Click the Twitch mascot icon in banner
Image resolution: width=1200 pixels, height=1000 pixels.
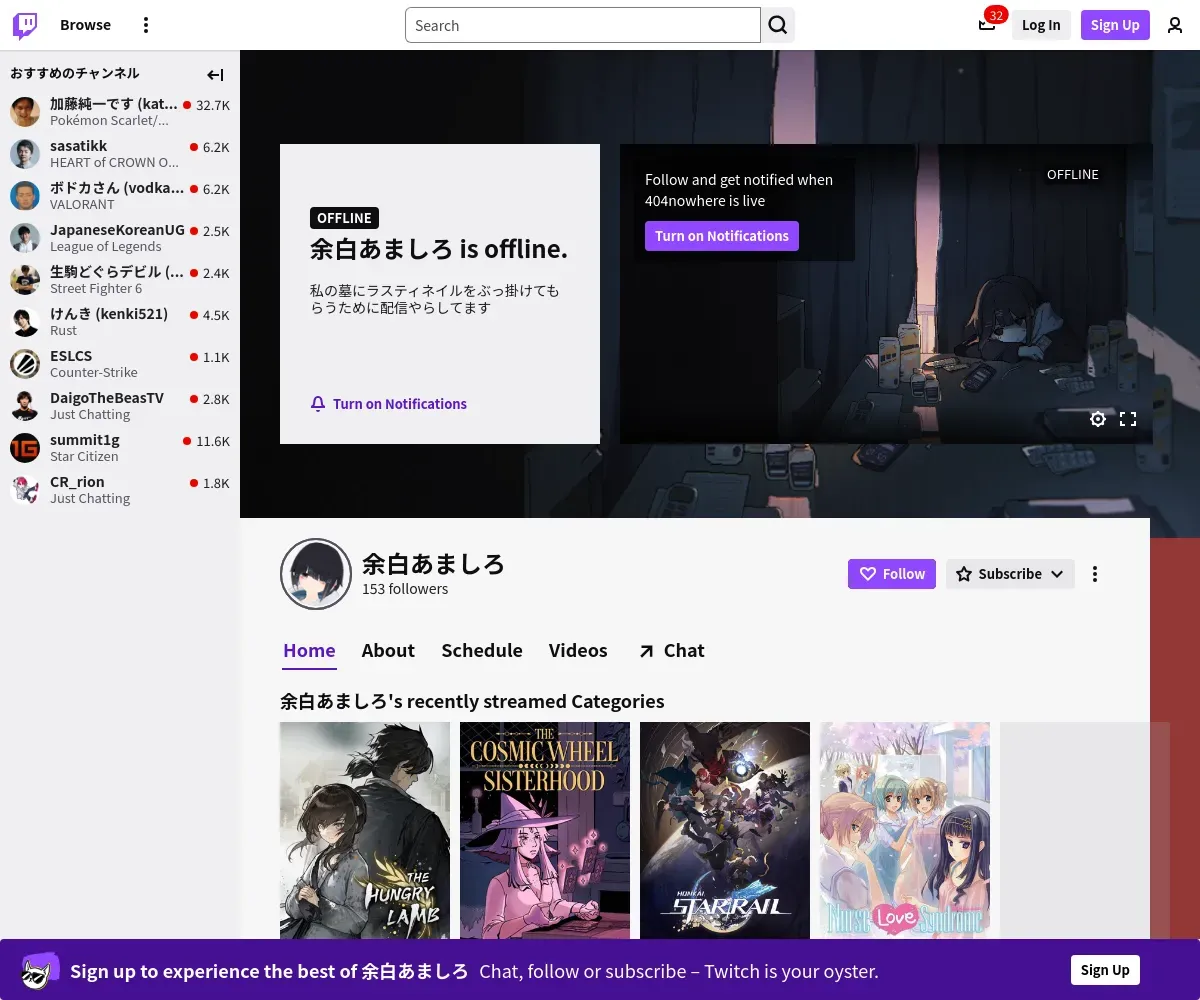40,971
